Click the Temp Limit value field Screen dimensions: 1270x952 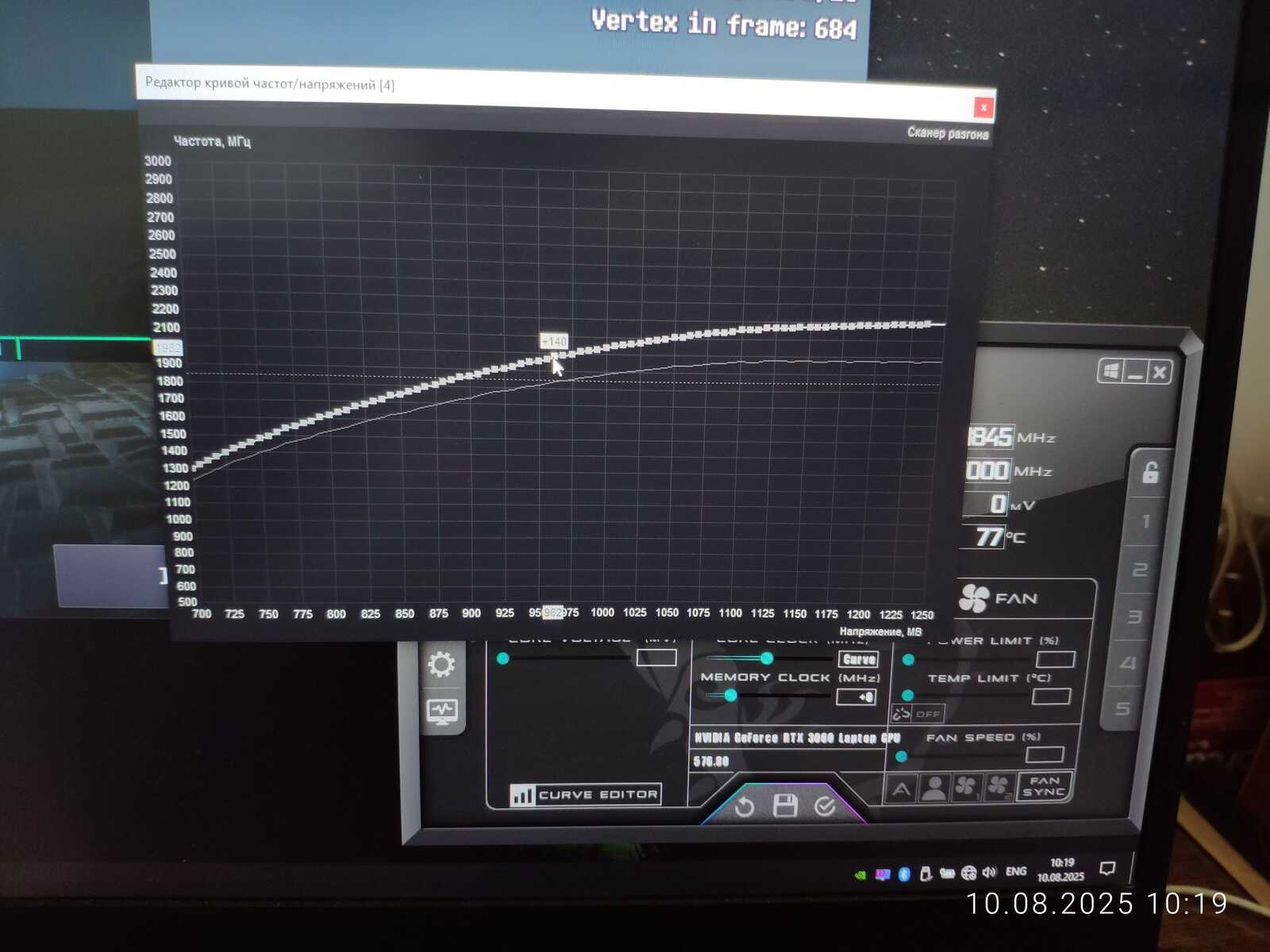coord(1052,697)
